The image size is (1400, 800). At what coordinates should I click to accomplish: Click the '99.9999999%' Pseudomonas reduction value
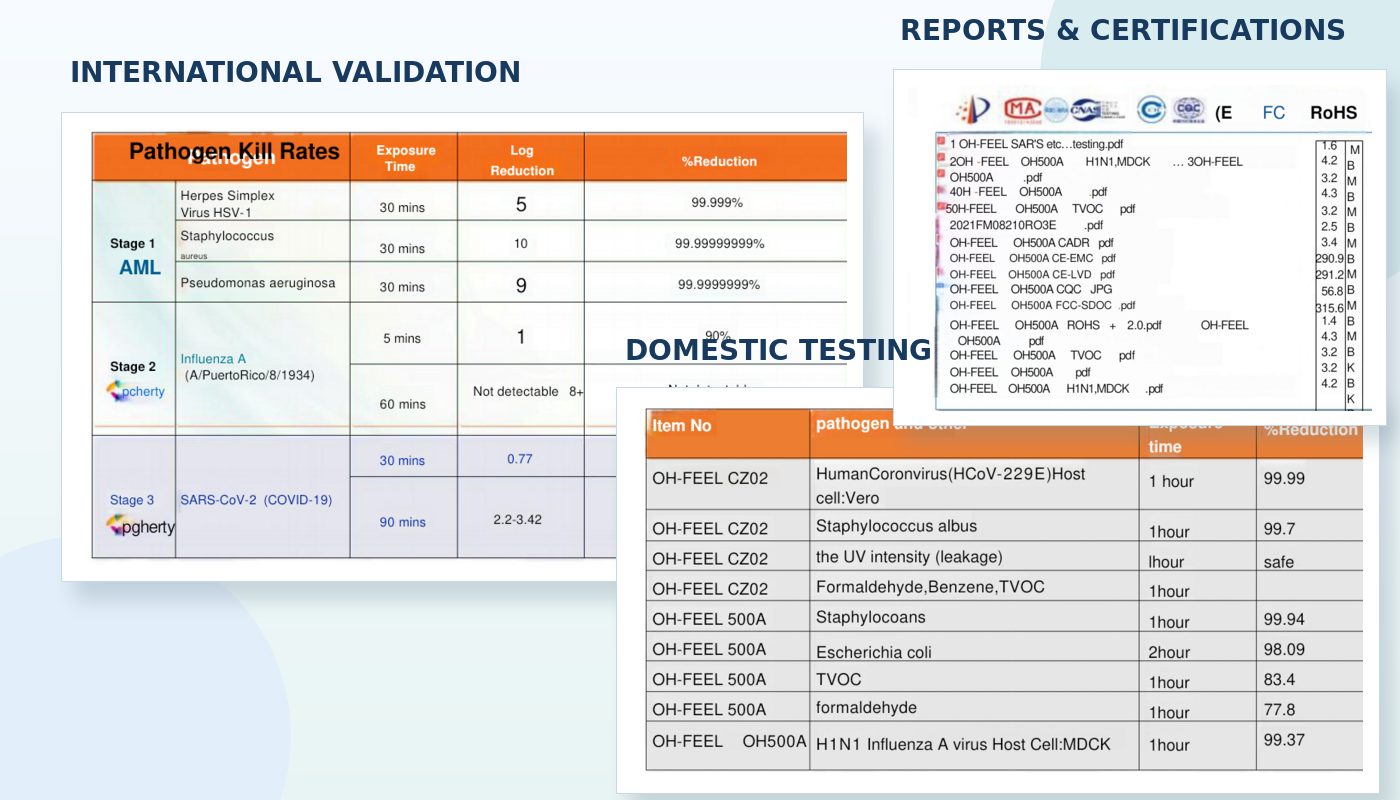coord(719,285)
